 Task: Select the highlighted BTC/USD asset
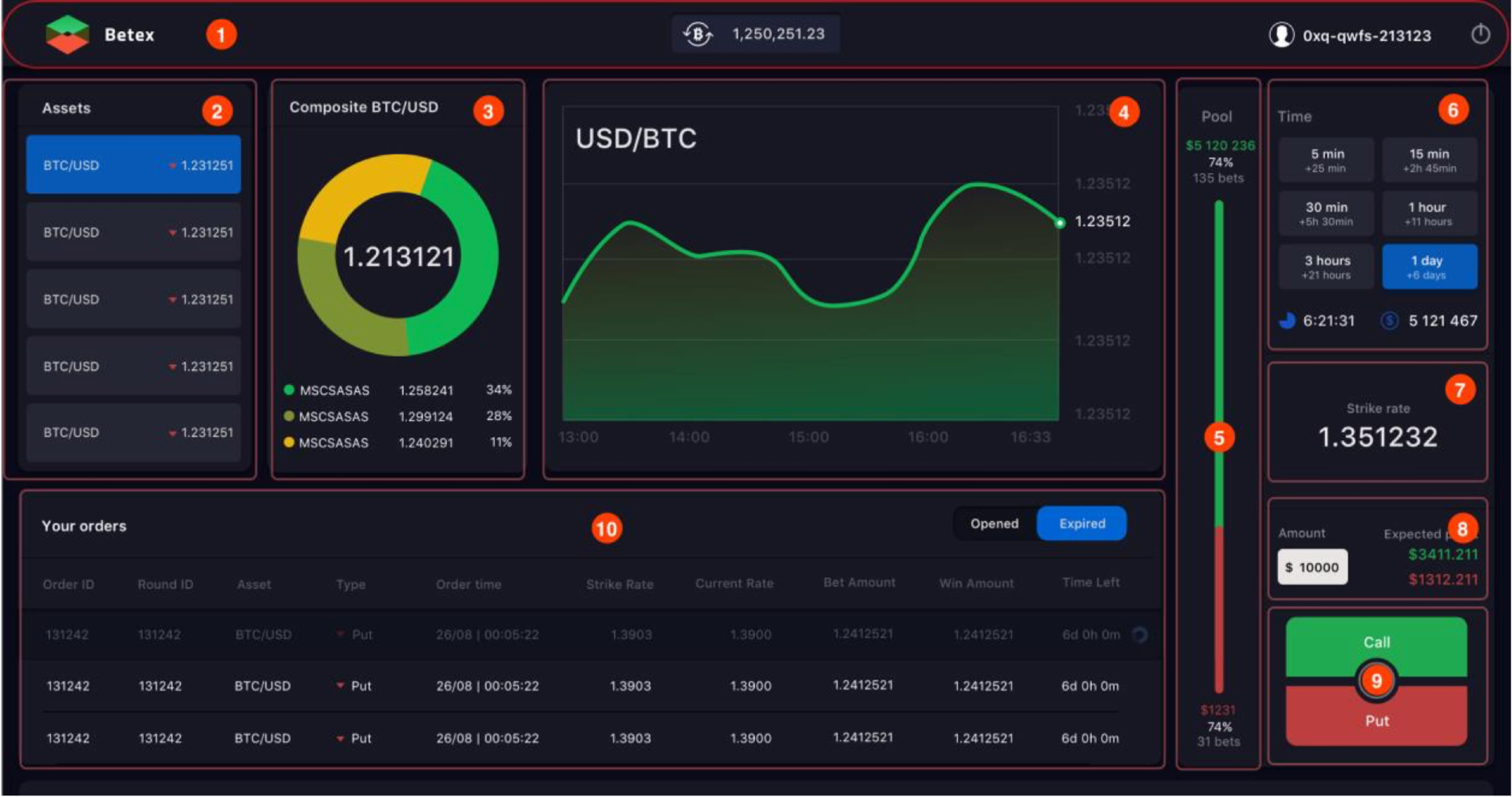point(133,165)
